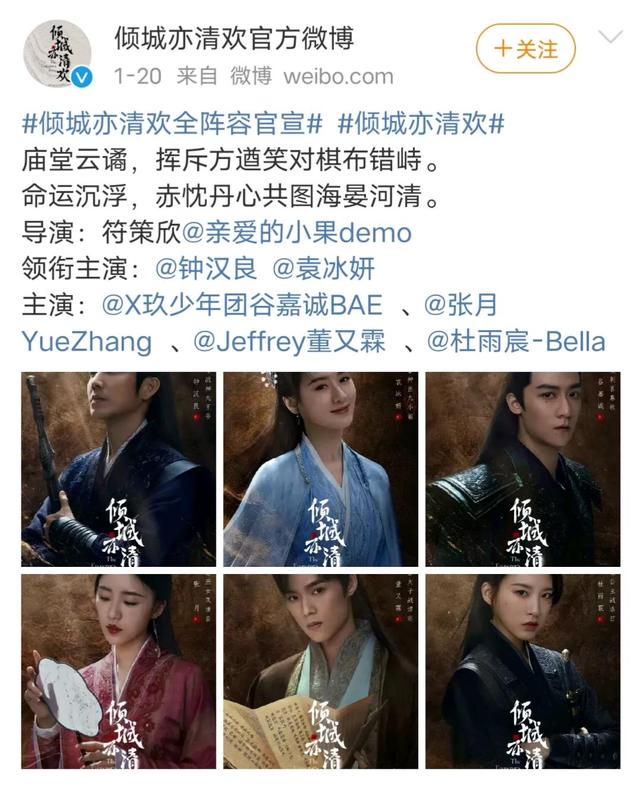View poster of woman in blue robe
Viewport: 640px width, 787px height.
[320, 469]
